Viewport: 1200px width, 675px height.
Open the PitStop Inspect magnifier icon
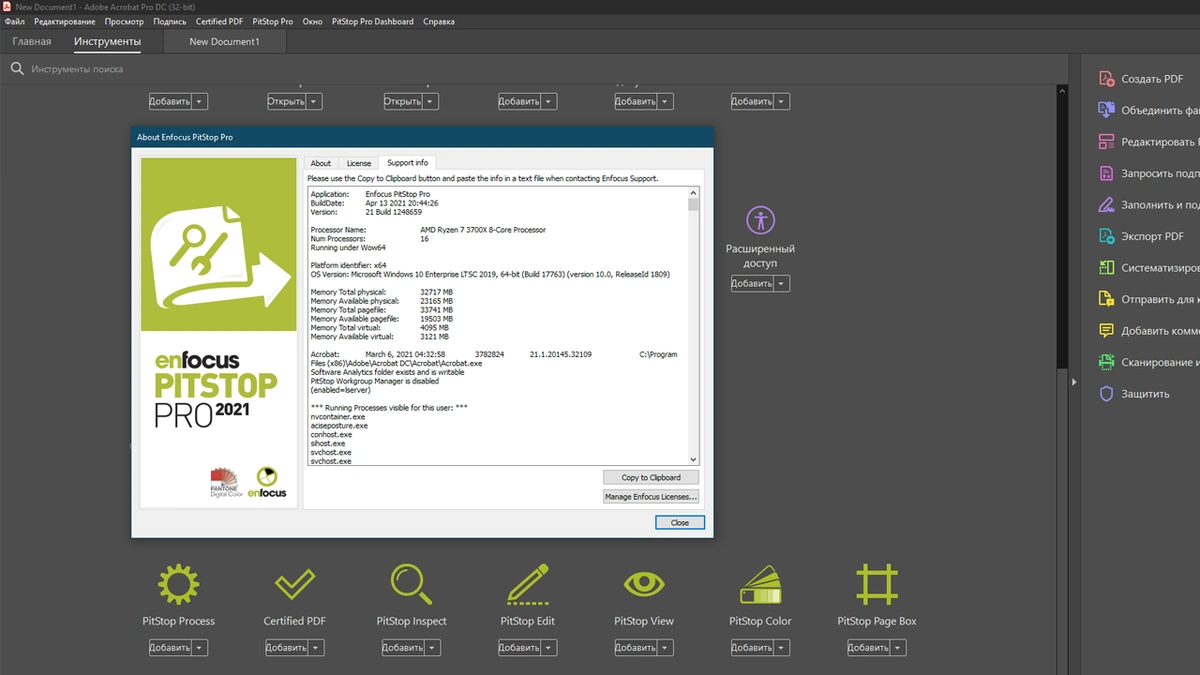point(410,584)
